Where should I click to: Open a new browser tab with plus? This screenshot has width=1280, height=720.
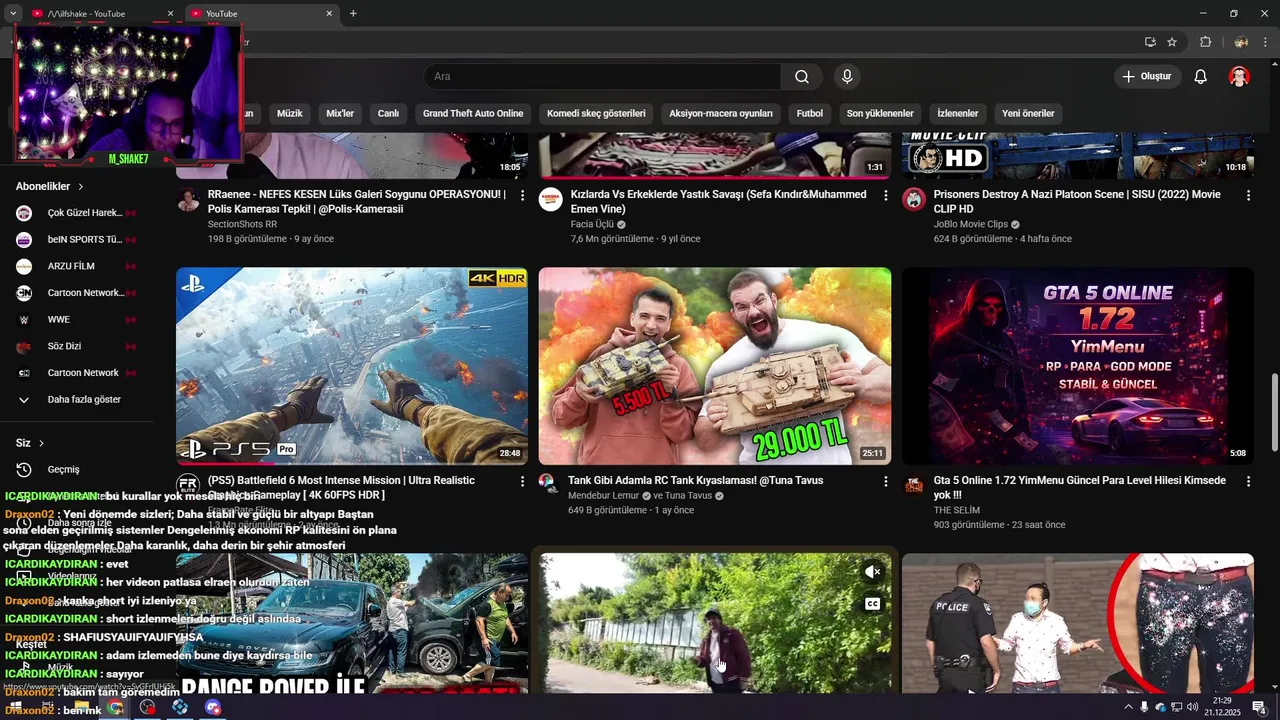pyautogui.click(x=353, y=14)
